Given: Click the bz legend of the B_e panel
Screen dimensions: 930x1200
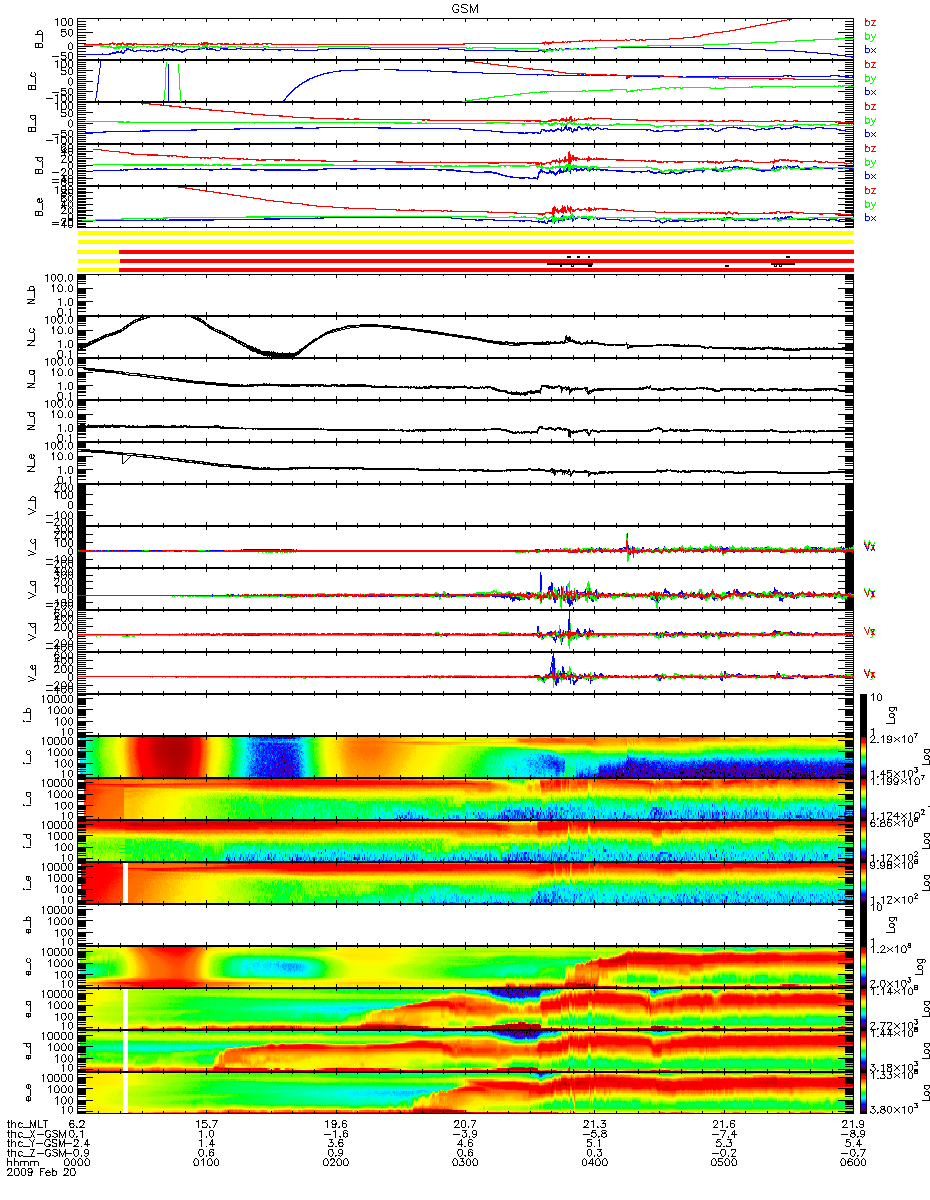Looking at the screenshot, I should (x=869, y=191).
